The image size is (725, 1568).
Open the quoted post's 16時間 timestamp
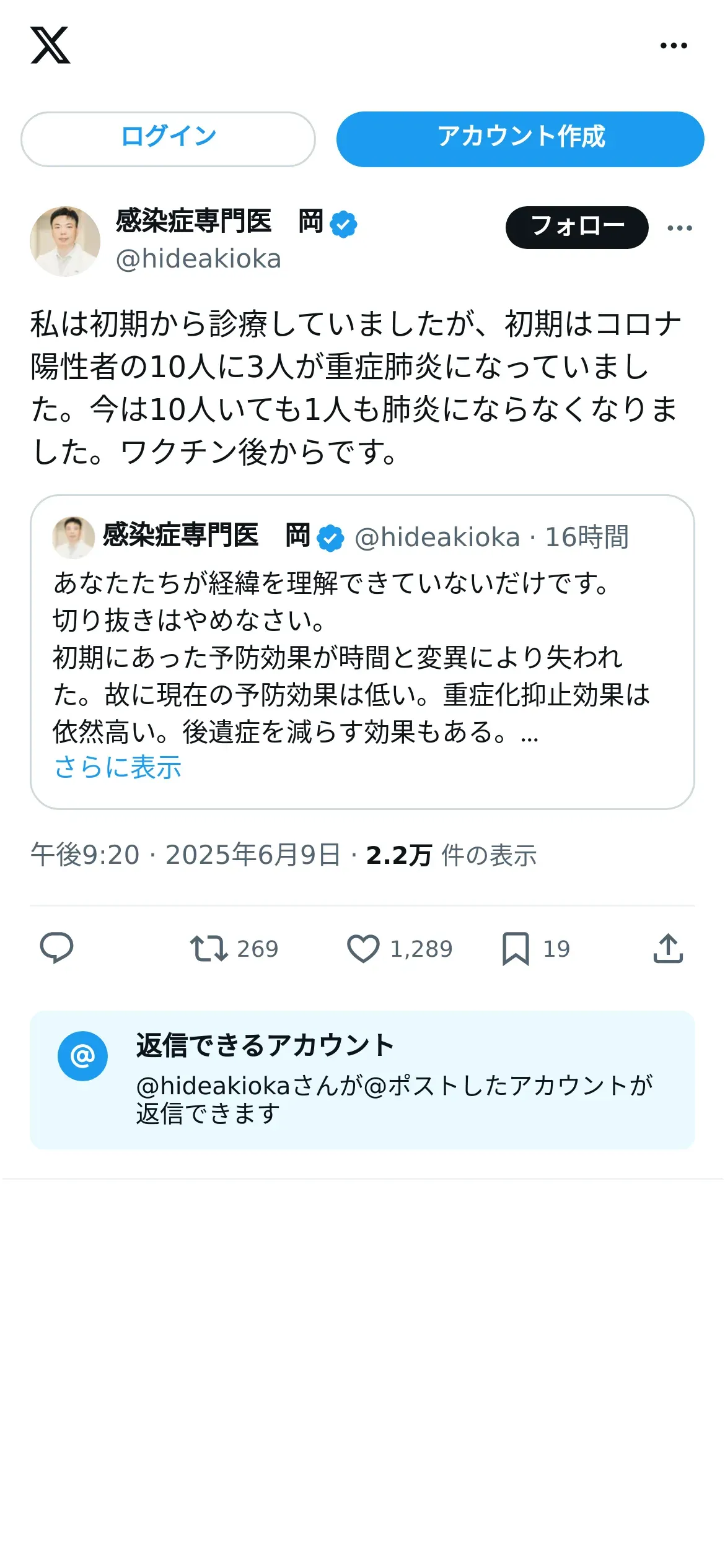586,537
